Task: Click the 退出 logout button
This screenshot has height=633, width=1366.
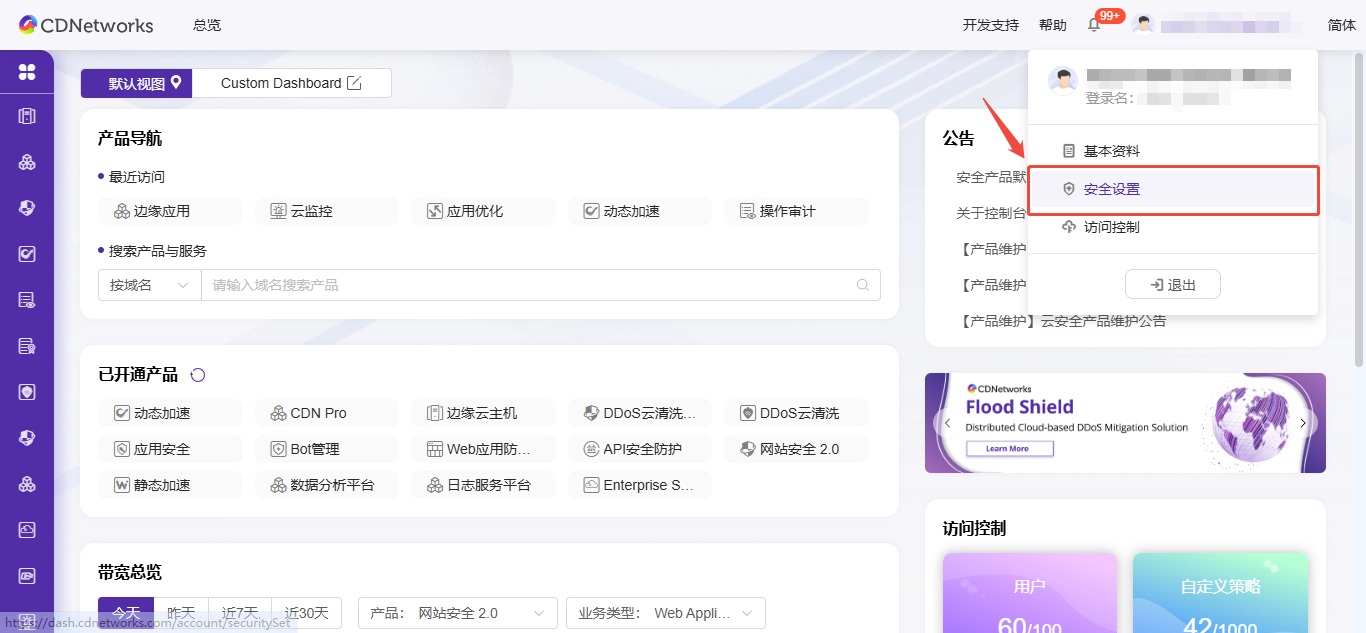Action: coord(1172,283)
